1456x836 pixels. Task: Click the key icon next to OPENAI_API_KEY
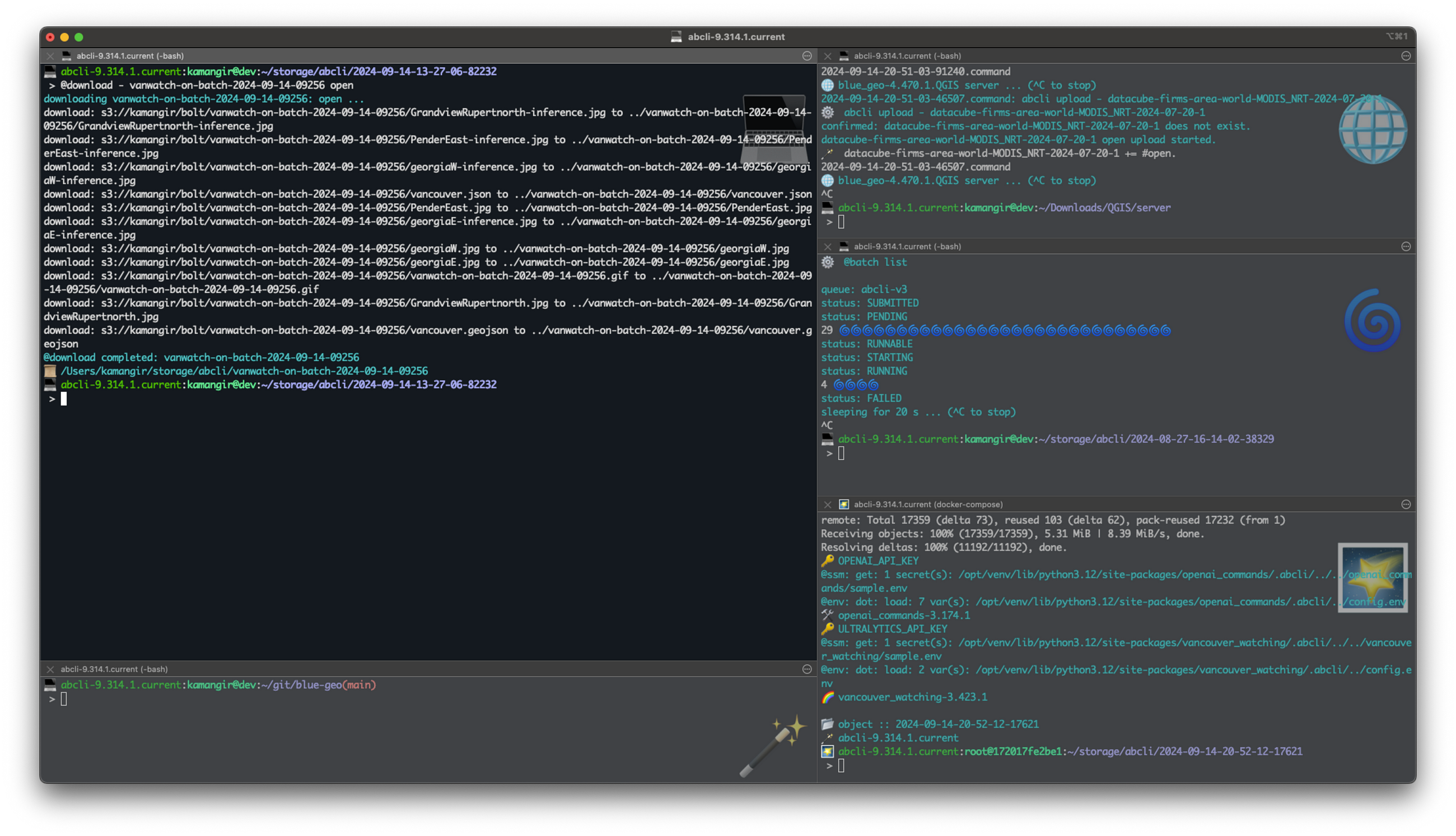[827, 561]
